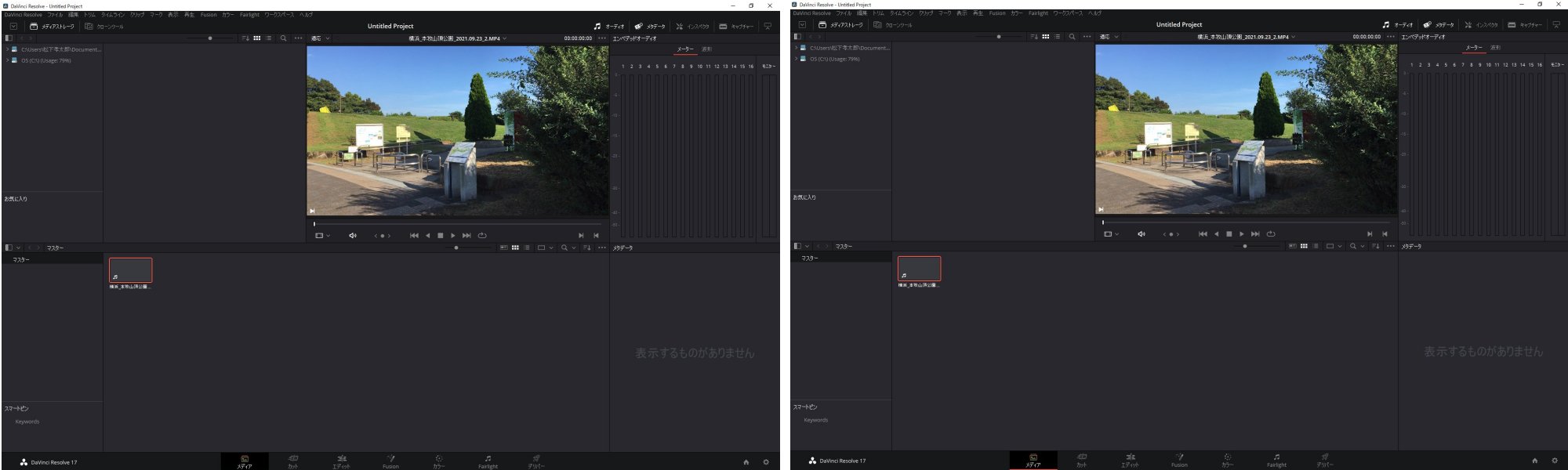Expand the OS (C:) drive in left window
The image size is (1568, 470).
[7, 60]
